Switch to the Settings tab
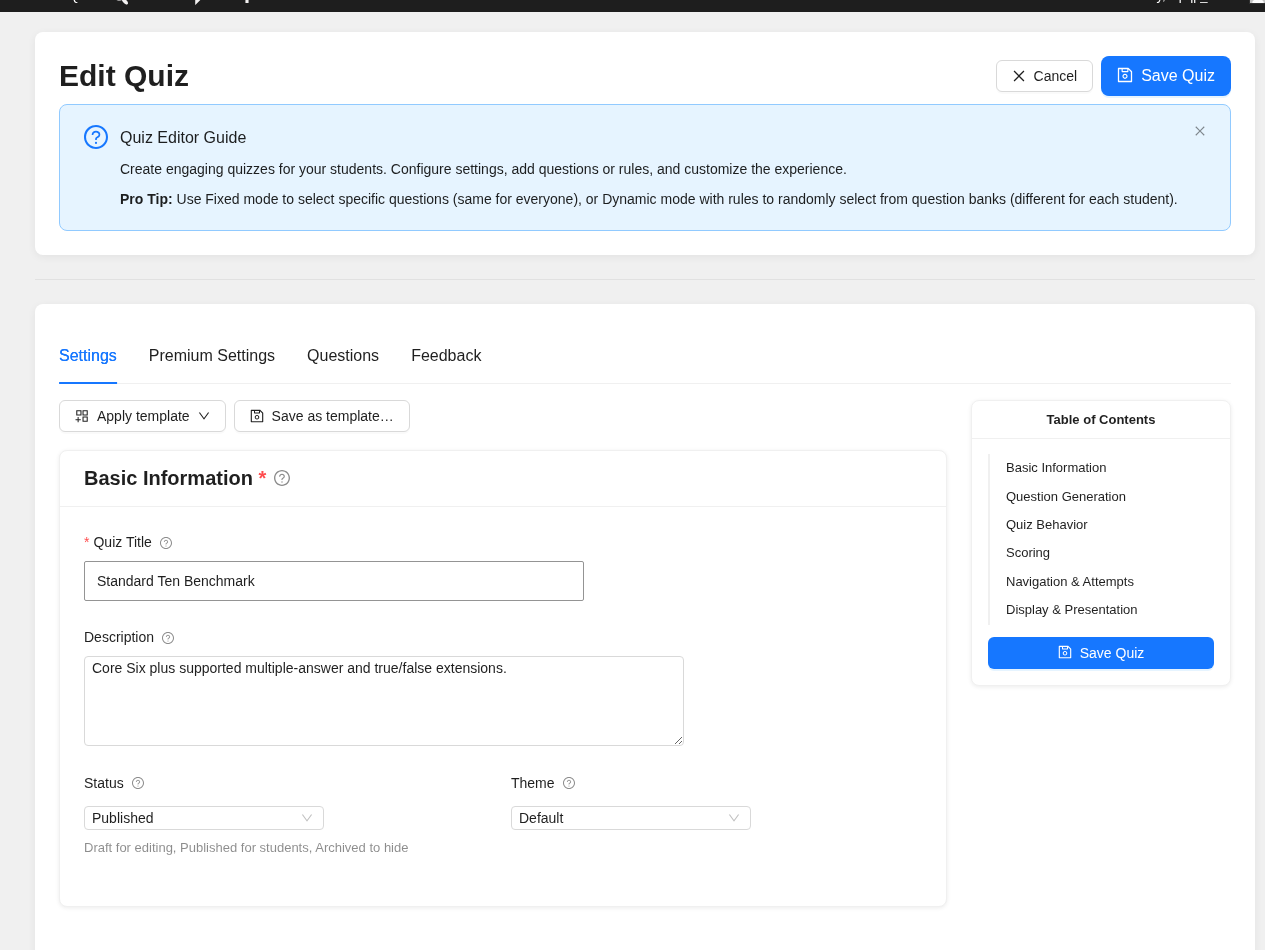Image resolution: width=1265 pixels, height=950 pixels. point(88,356)
